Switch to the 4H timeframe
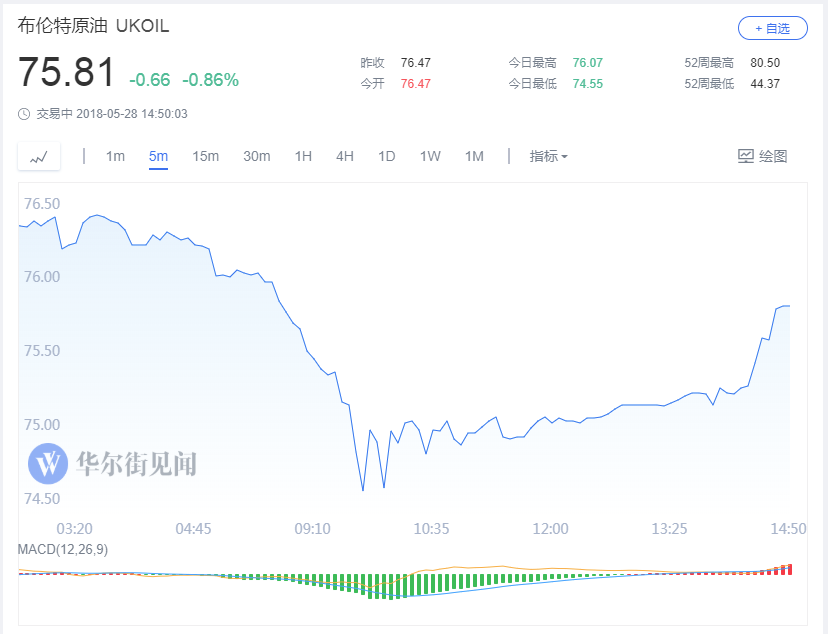 (x=345, y=156)
